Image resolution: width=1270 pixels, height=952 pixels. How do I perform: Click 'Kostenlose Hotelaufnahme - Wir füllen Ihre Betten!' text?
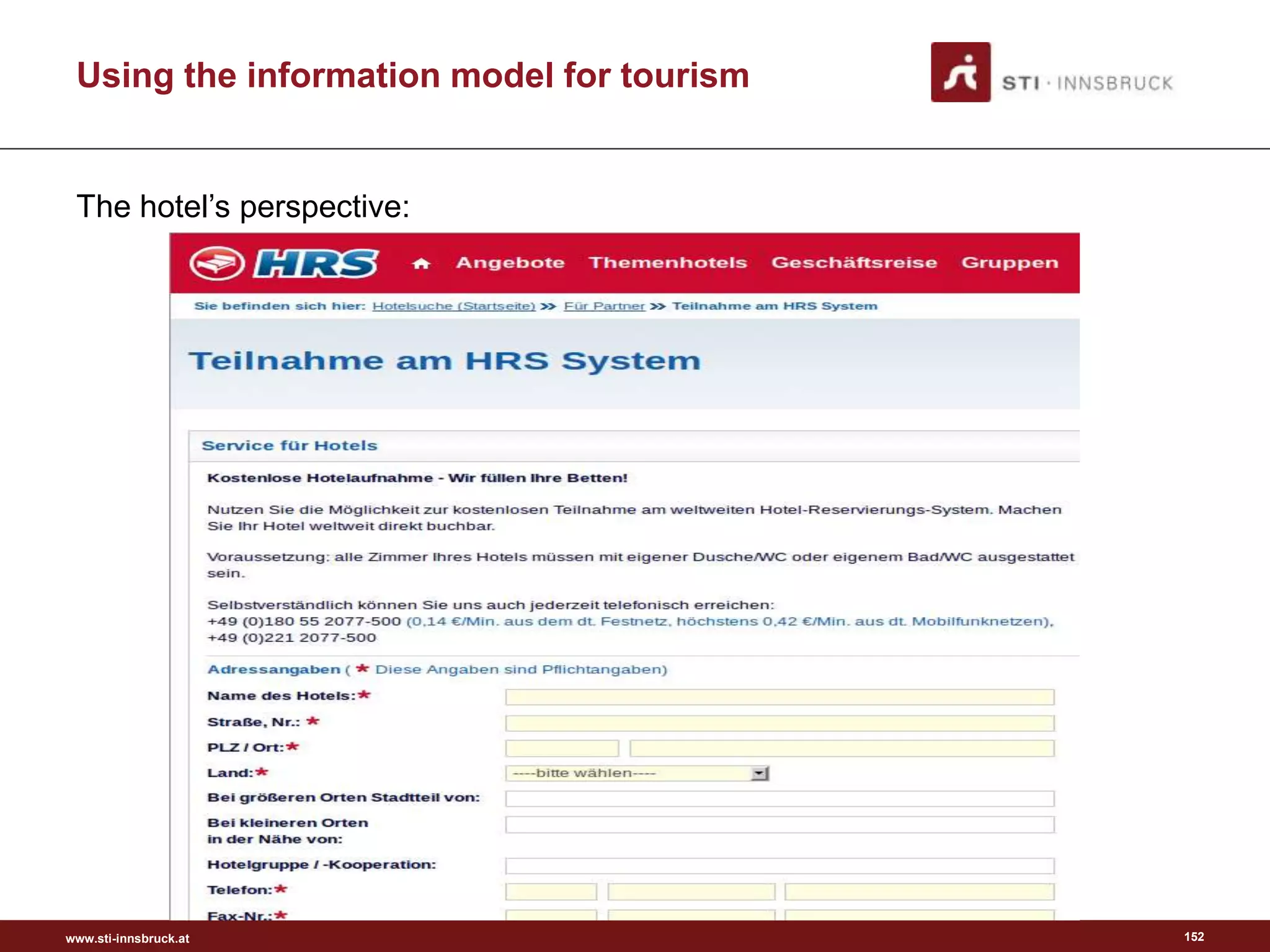pos(417,478)
